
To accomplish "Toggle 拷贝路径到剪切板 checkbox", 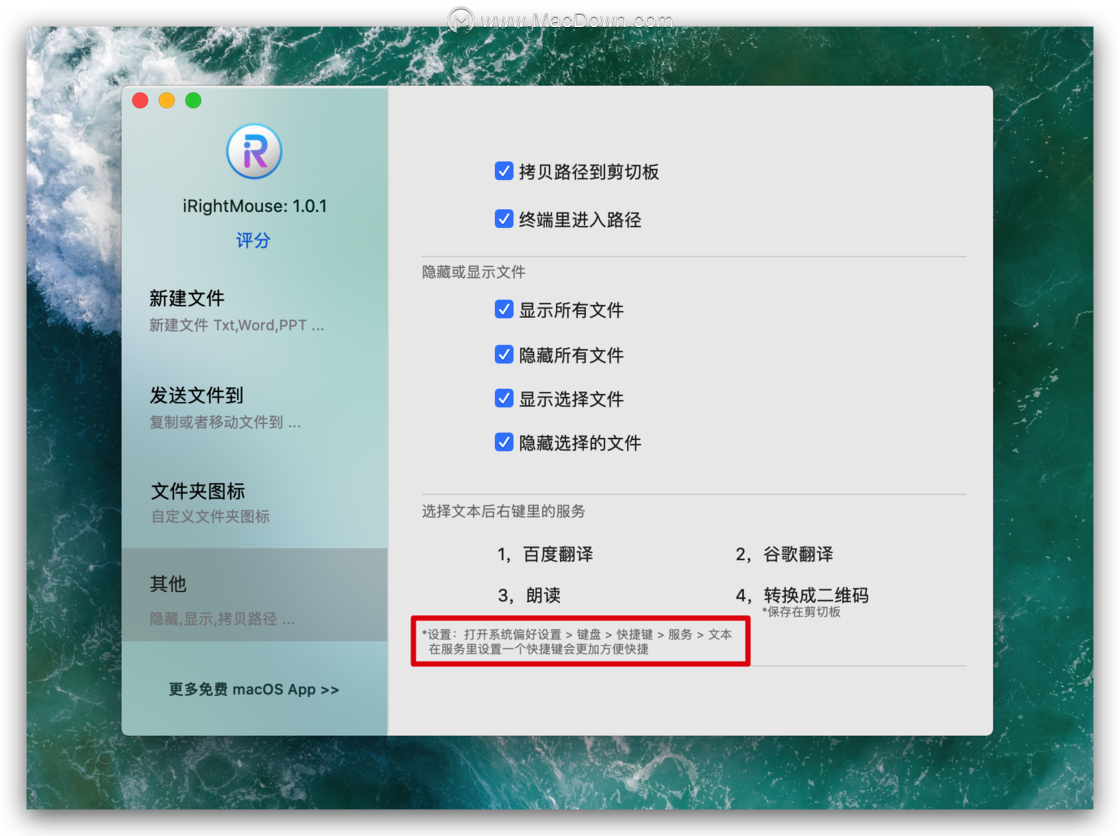I will tap(504, 171).
